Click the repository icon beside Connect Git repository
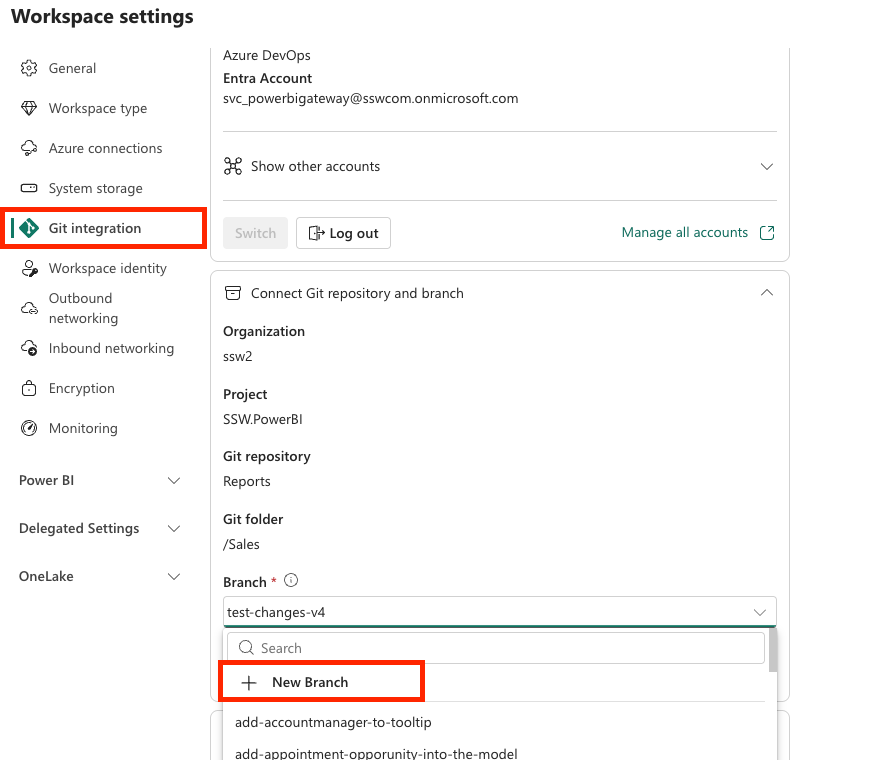874x760 pixels. coord(232,293)
